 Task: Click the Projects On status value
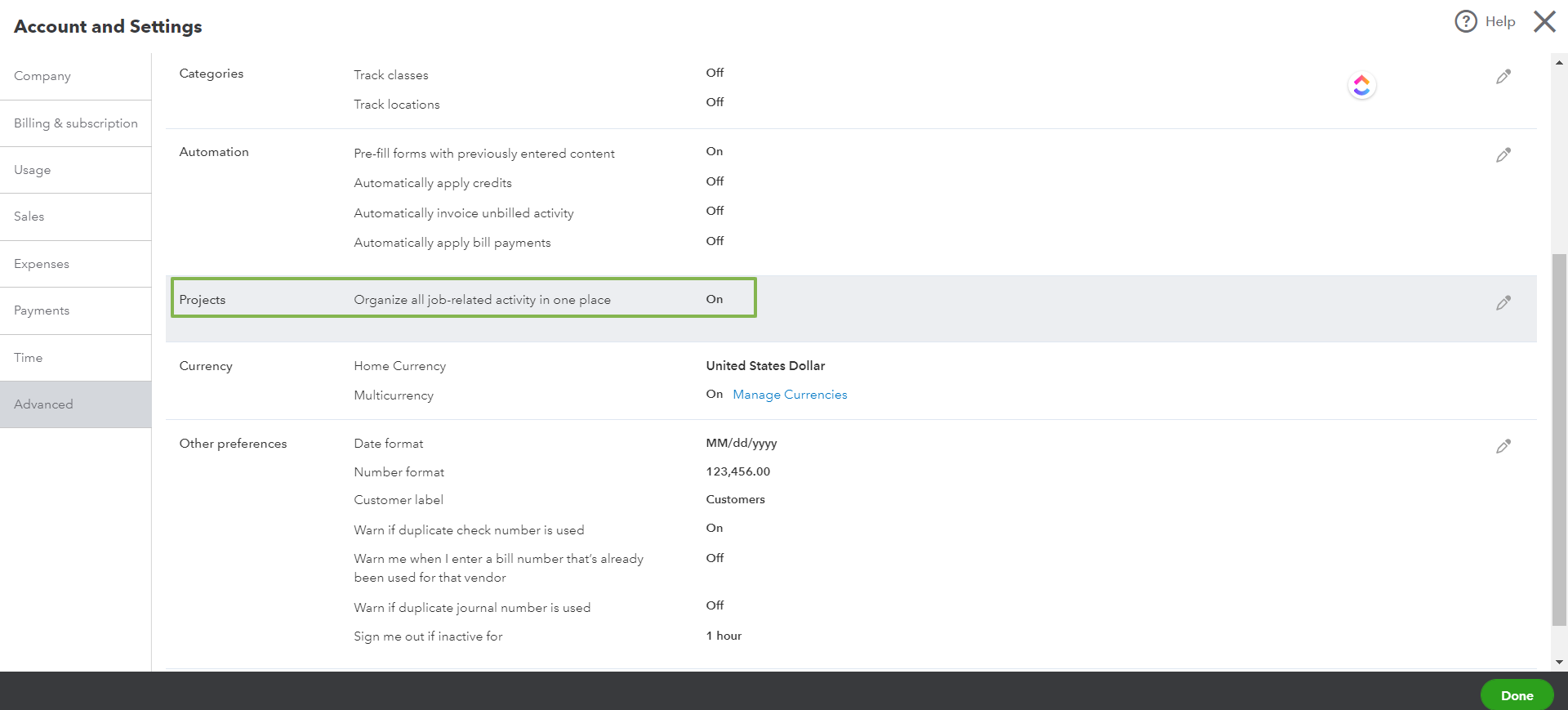[715, 299]
